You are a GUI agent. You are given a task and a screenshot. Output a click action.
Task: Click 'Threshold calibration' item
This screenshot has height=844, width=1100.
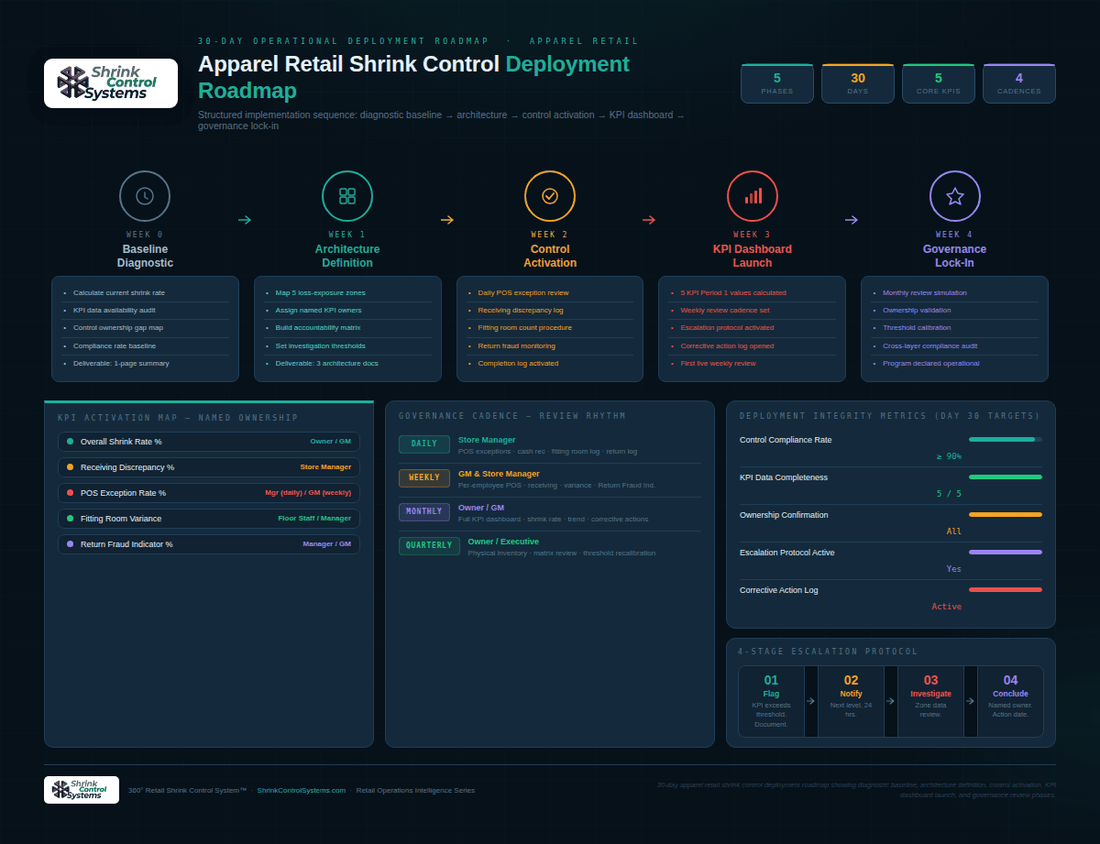[916, 328]
